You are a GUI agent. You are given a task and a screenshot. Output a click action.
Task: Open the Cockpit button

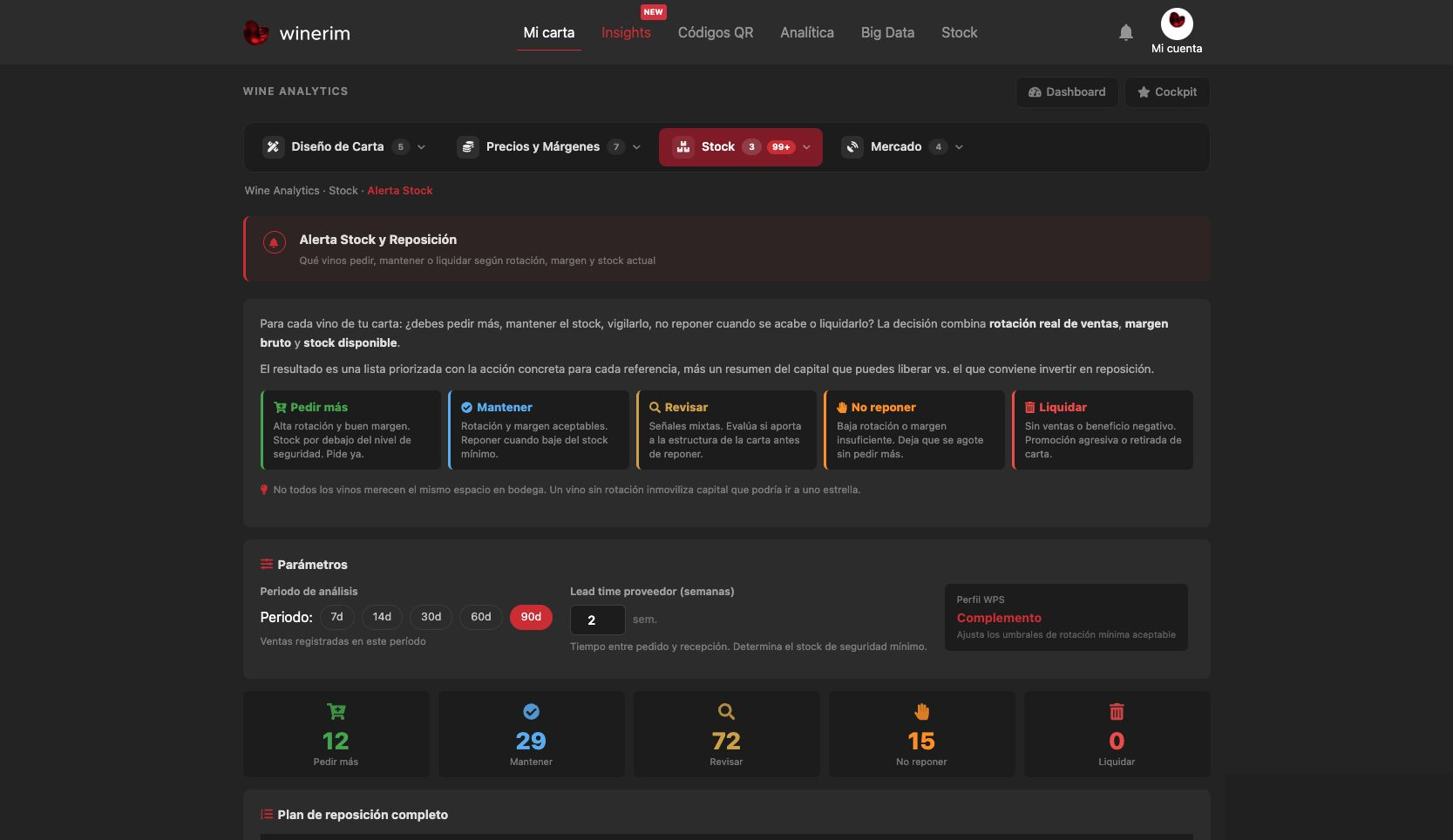(x=1167, y=92)
